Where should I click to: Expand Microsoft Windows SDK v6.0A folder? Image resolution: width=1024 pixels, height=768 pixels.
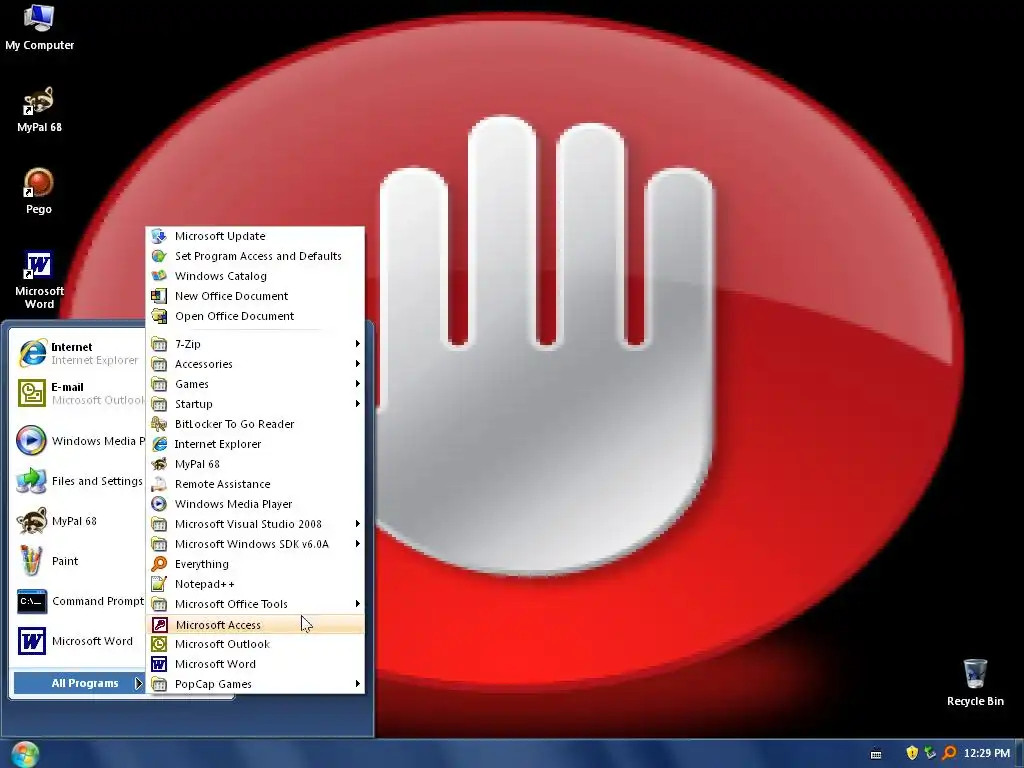[255, 544]
